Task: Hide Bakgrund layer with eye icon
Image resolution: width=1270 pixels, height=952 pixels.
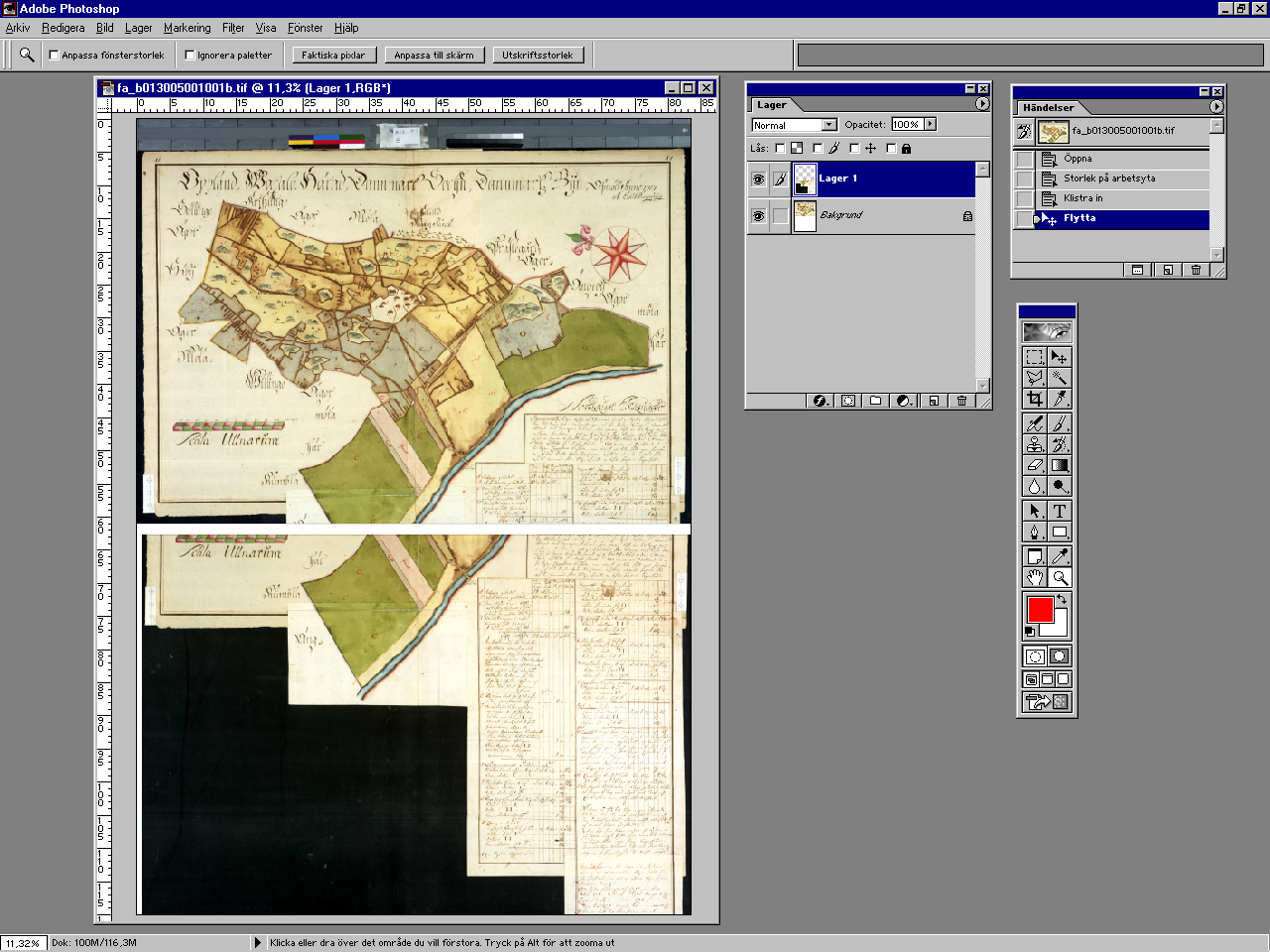Action: coord(758,216)
